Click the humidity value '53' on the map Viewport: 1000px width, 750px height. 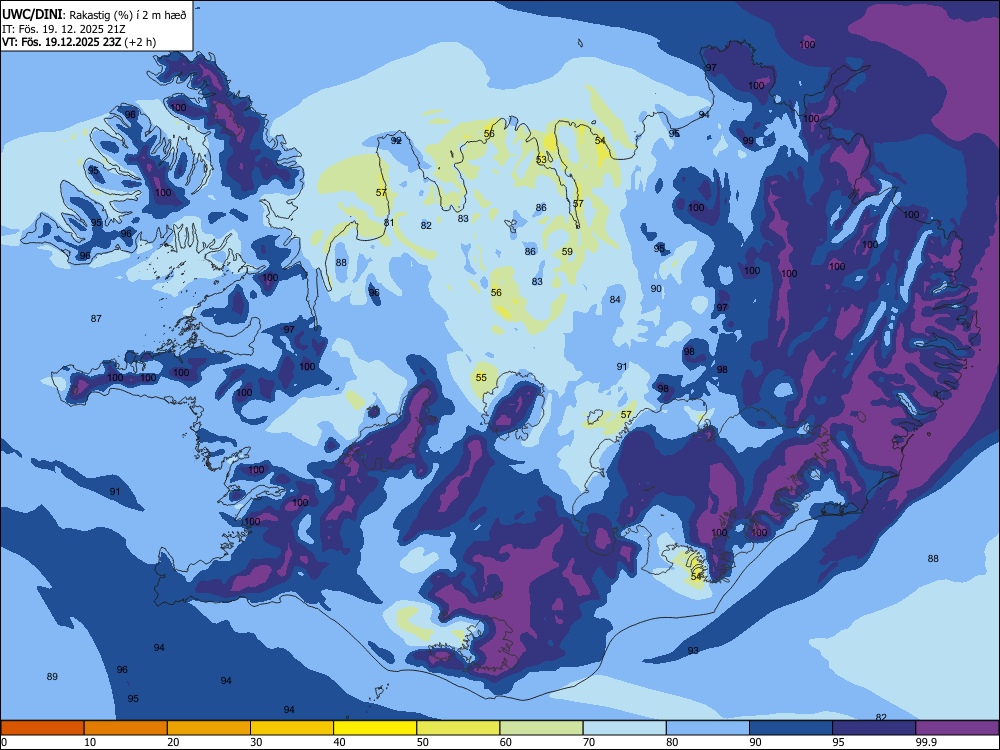[541, 159]
